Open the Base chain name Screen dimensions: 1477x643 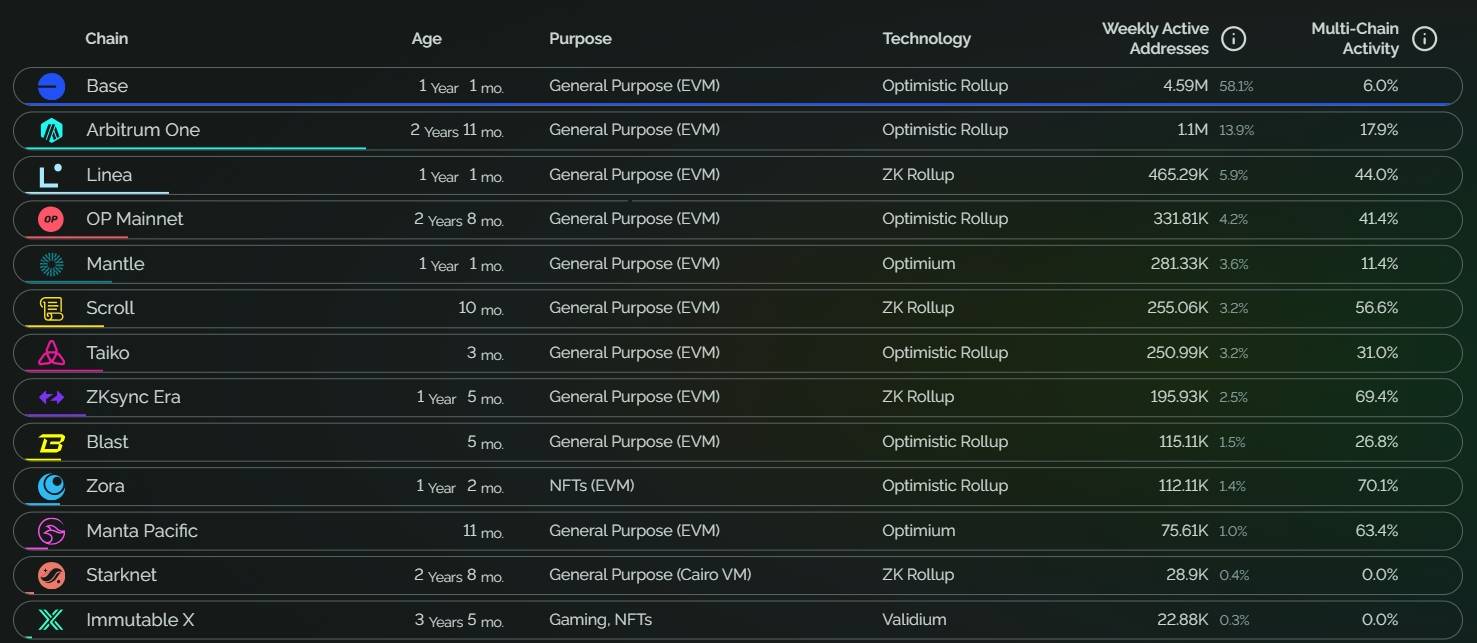(107, 86)
